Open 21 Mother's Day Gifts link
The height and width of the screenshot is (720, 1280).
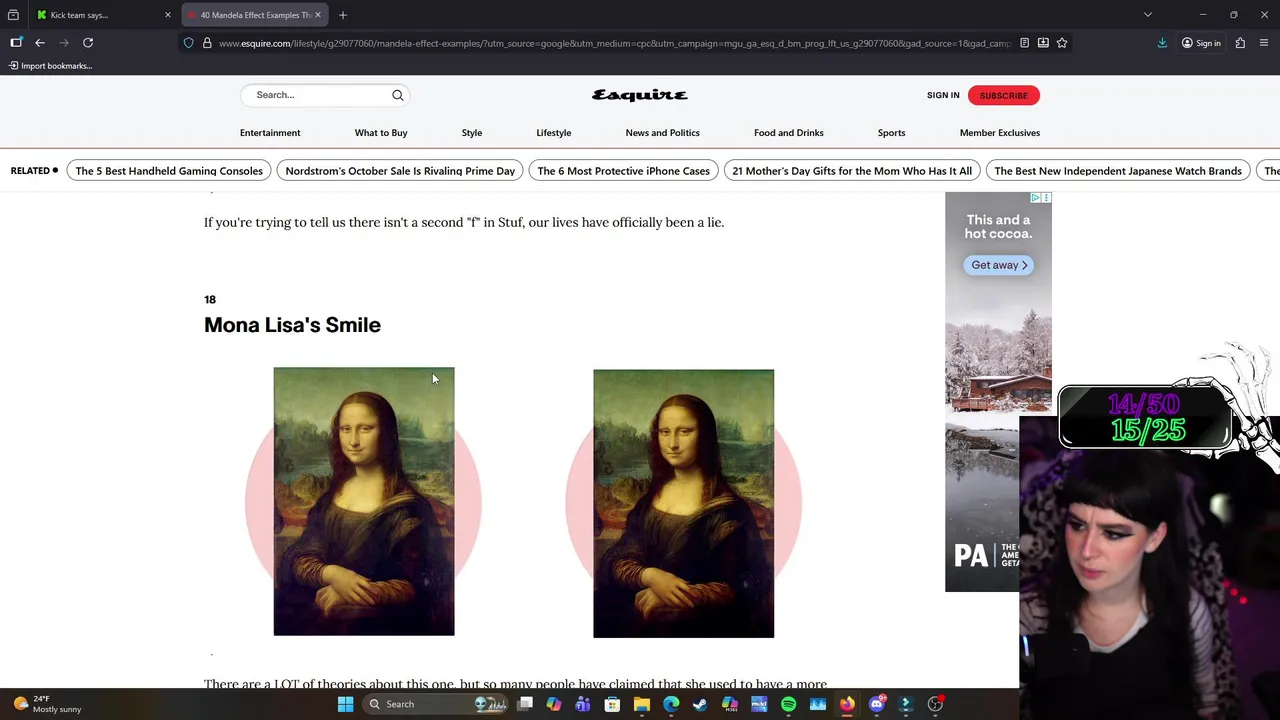(852, 171)
